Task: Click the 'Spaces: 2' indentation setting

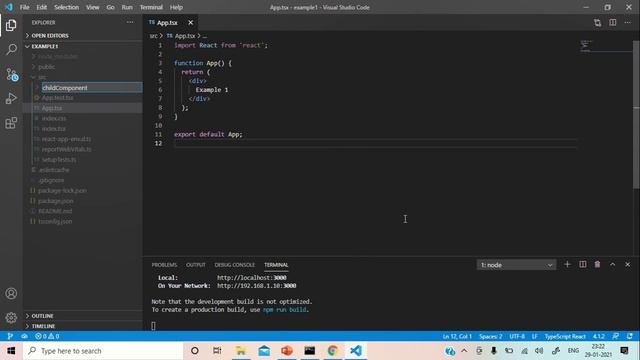Action: pyautogui.click(x=491, y=336)
